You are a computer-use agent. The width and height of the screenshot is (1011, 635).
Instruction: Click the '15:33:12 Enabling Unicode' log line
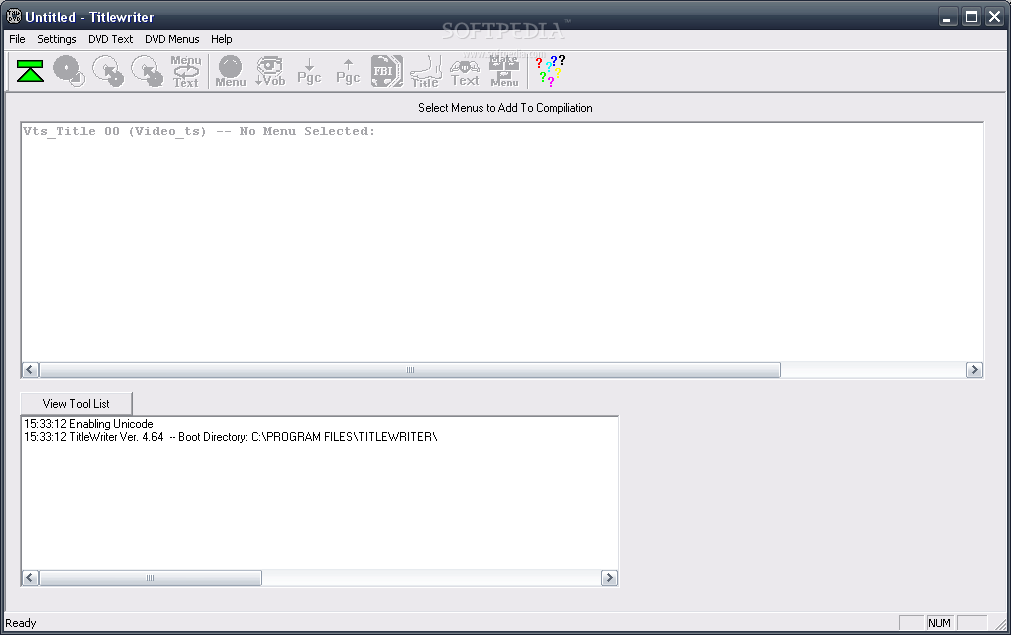[x=88, y=424]
